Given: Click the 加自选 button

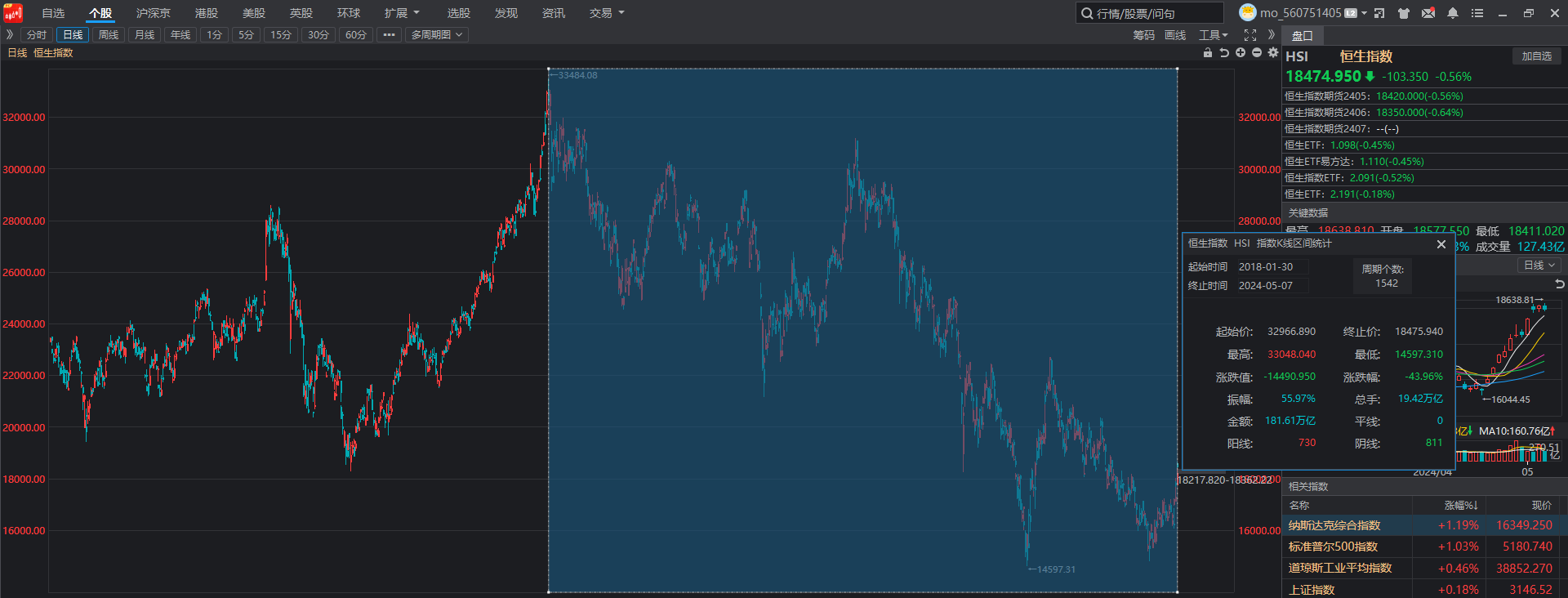Looking at the screenshot, I should point(1536,56).
